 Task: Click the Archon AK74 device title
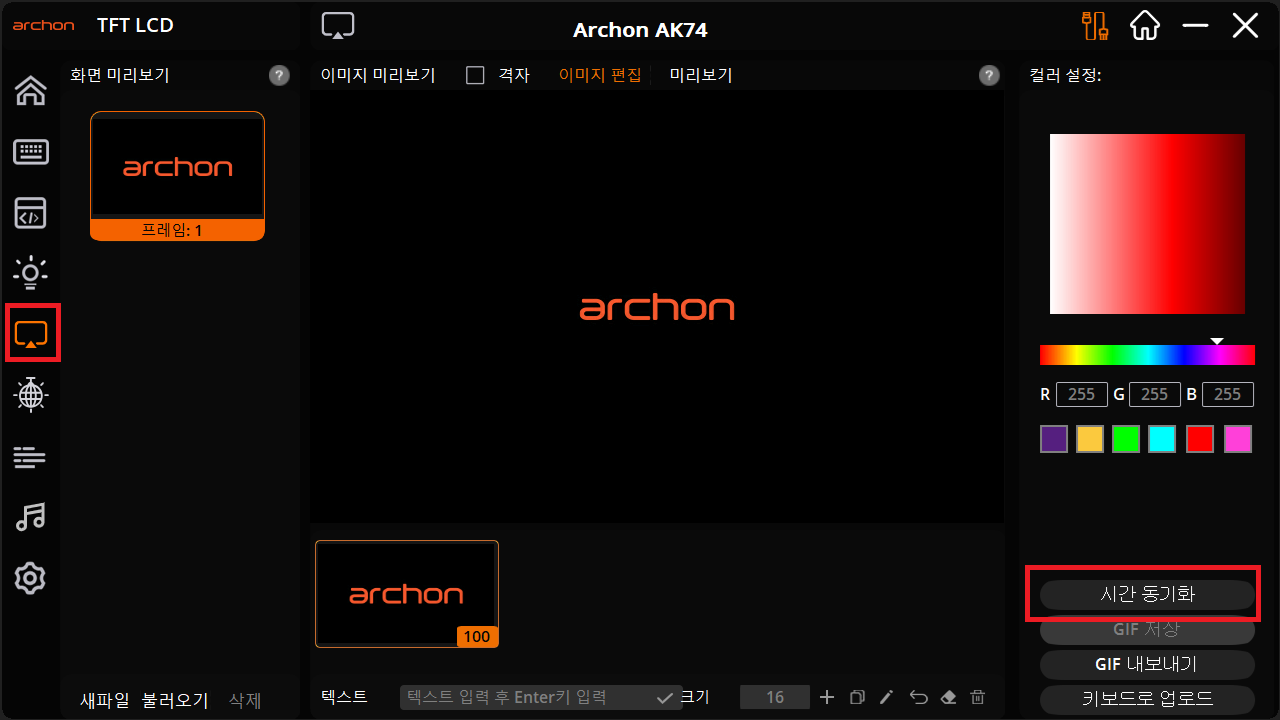pos(640,30)
